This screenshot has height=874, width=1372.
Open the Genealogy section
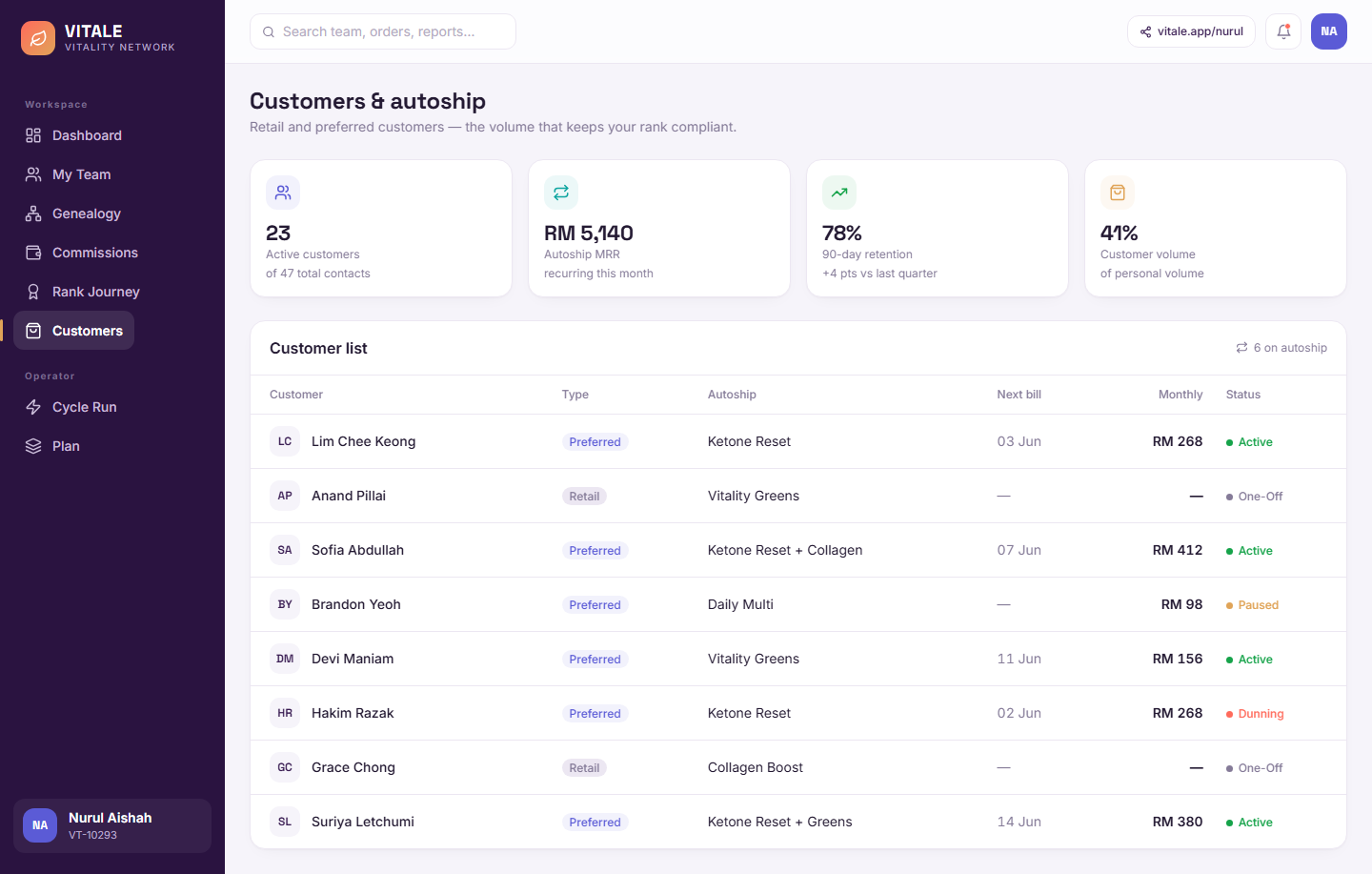(73, 213)
